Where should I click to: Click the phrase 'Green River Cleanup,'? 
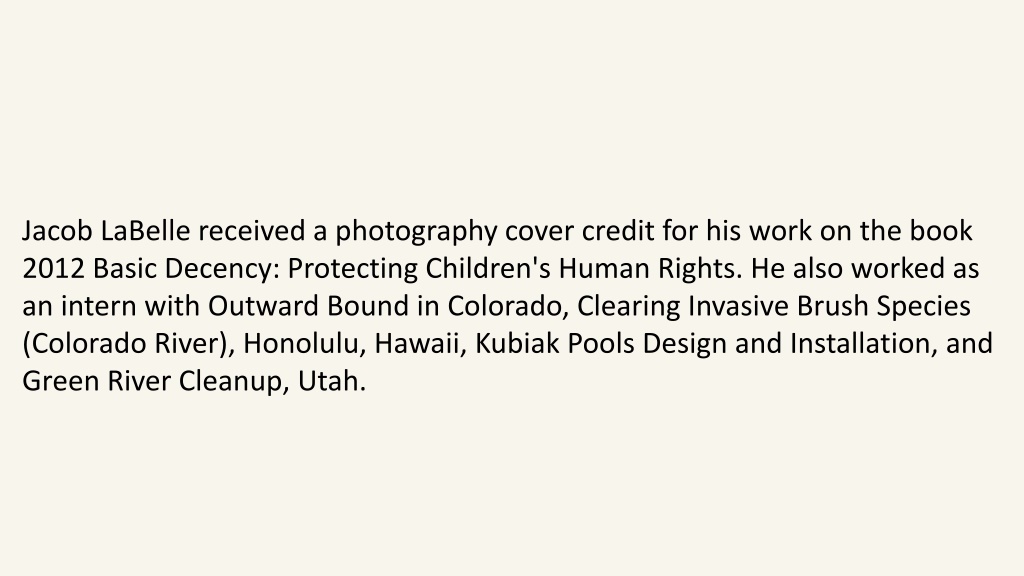156,382
